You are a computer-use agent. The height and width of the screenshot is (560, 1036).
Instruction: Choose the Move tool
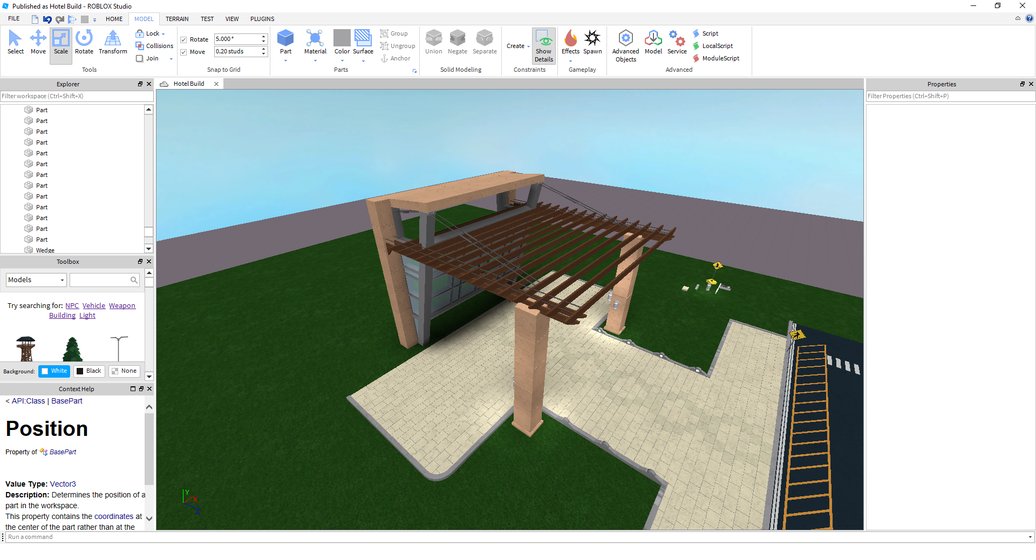pos(38,42)
